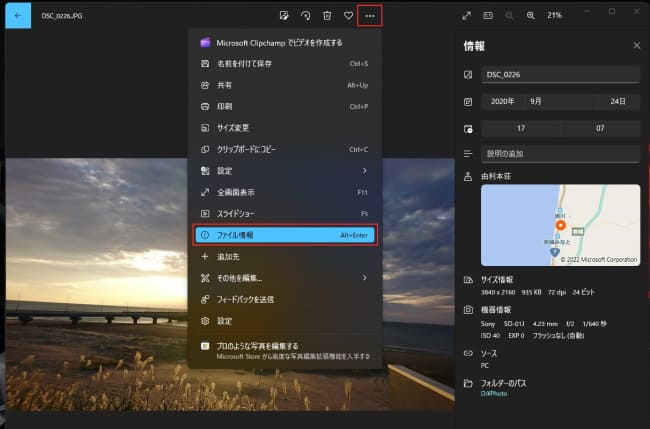Viewport: 650px width, 429px height.
Task: Close the 情報 info panel
Action: click(637, 46)
